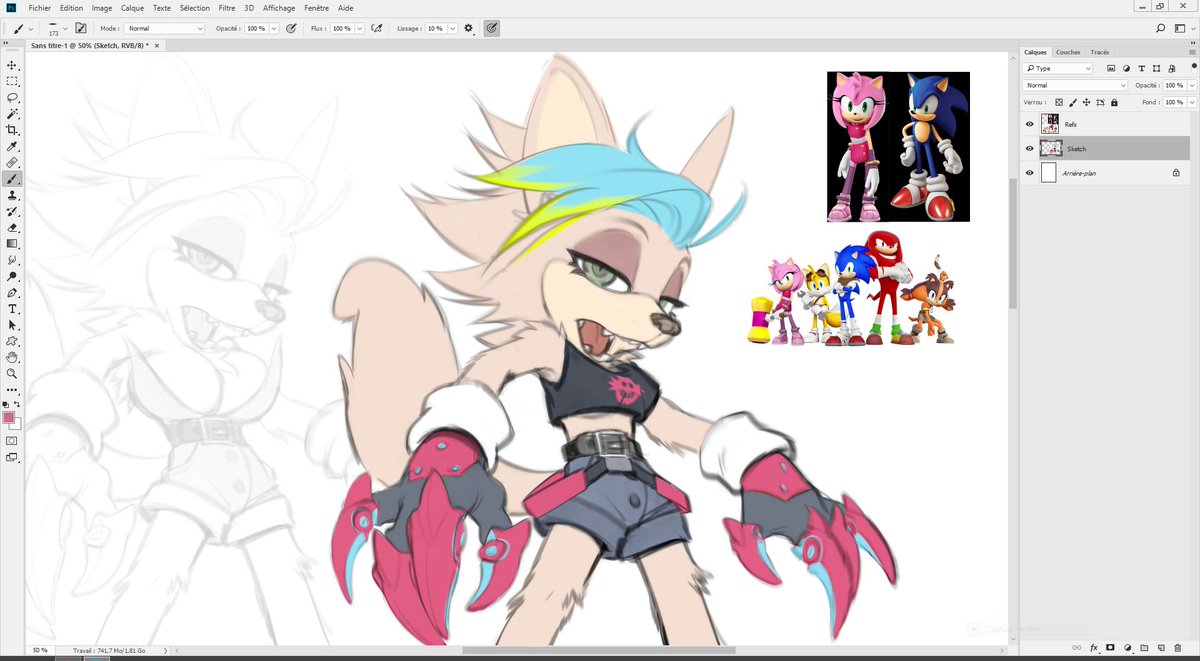This screenshot has width=1200, height=661.
Task: Select the Refs layer thumbnail
Action: pos(1050,124)
